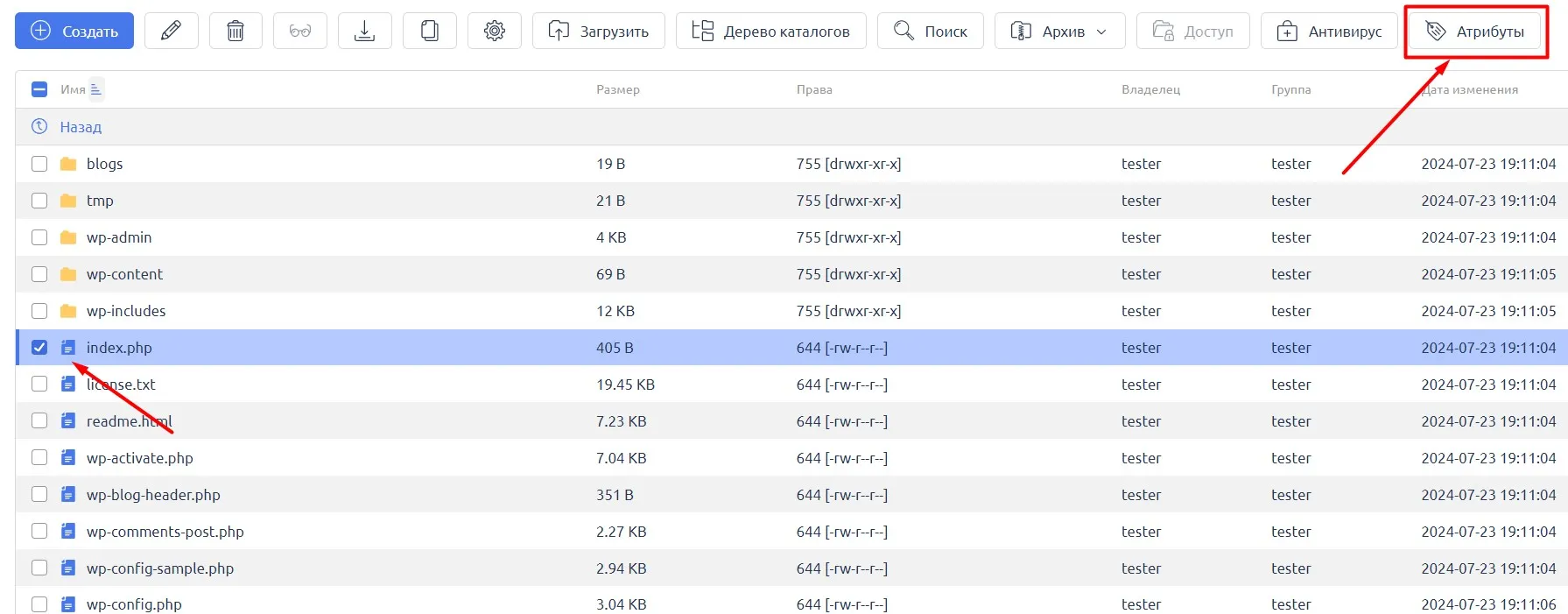Click the 7.23 KB size cell
This screenshot has height=614, width=1568.
[x=622, y=421]
